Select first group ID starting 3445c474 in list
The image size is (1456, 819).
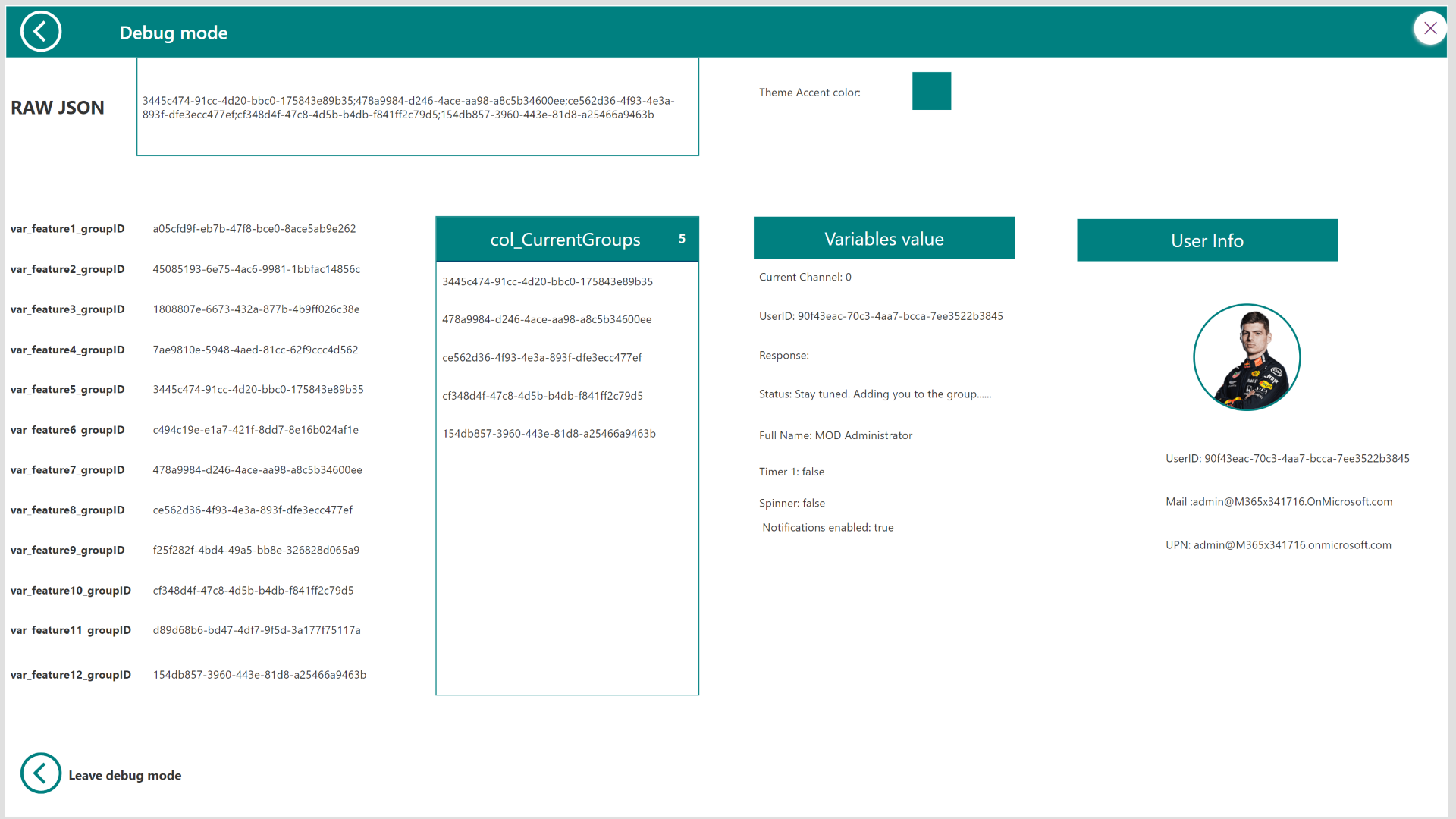pos(548,281)
